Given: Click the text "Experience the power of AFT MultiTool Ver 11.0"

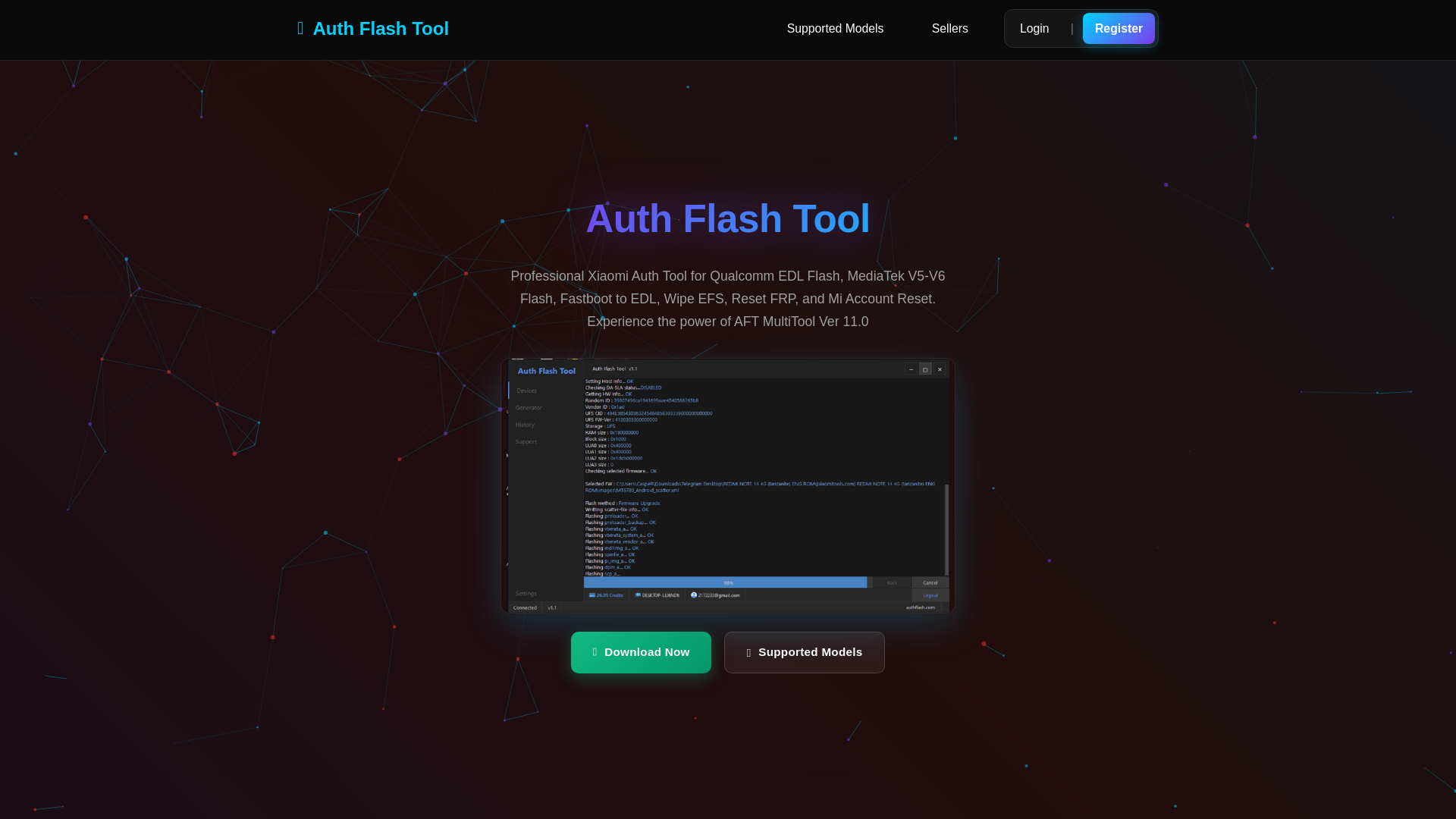Looking at the screenshot, I should 728,322.
